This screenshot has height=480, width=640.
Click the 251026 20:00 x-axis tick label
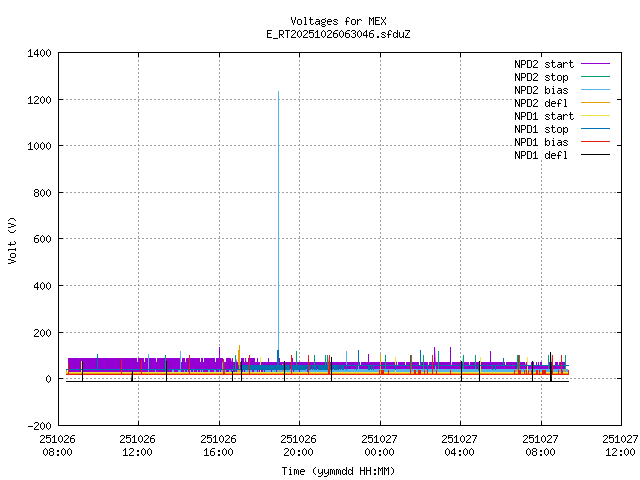298,445
